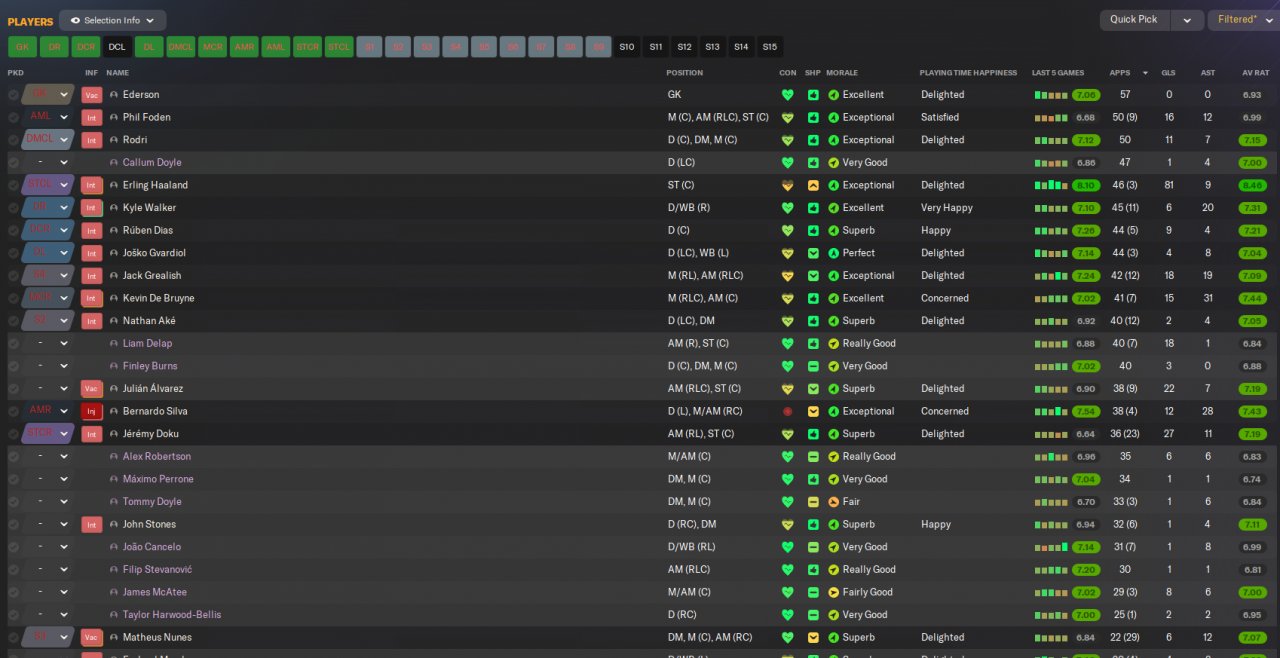Viewport: 1280px width, 658px height.
Task: Click Matheus Nunes' sharpness icon
Action: (813, 637)
